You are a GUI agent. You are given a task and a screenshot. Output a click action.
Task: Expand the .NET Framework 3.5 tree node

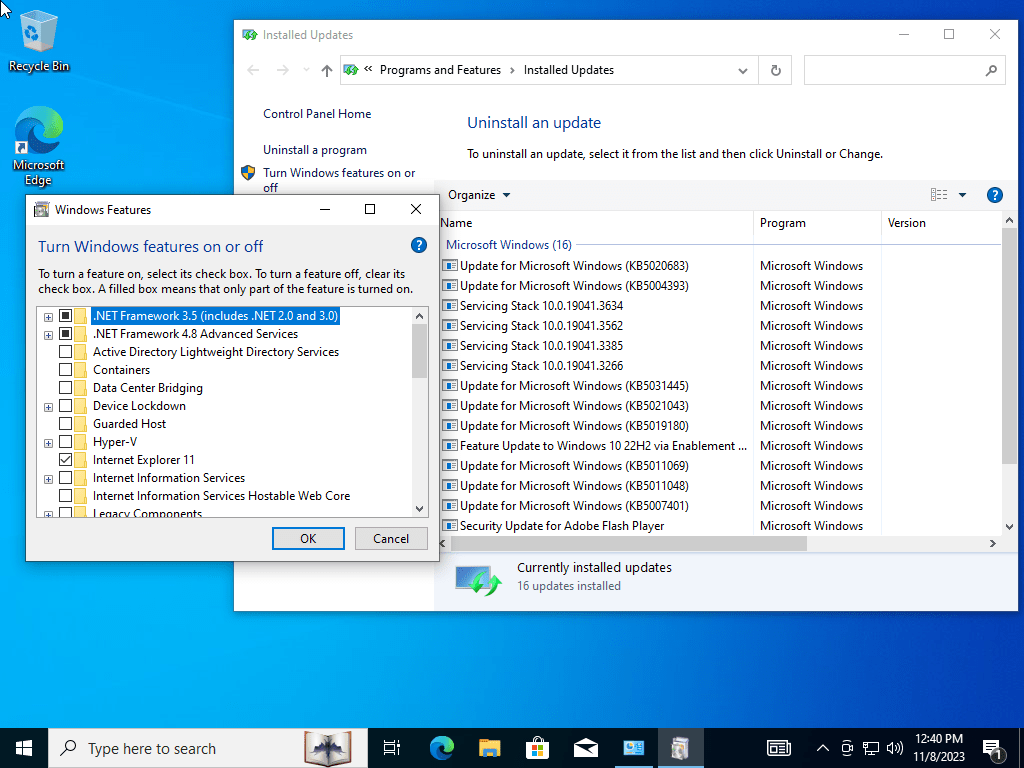pyautogui.click(x=48, y=317)
